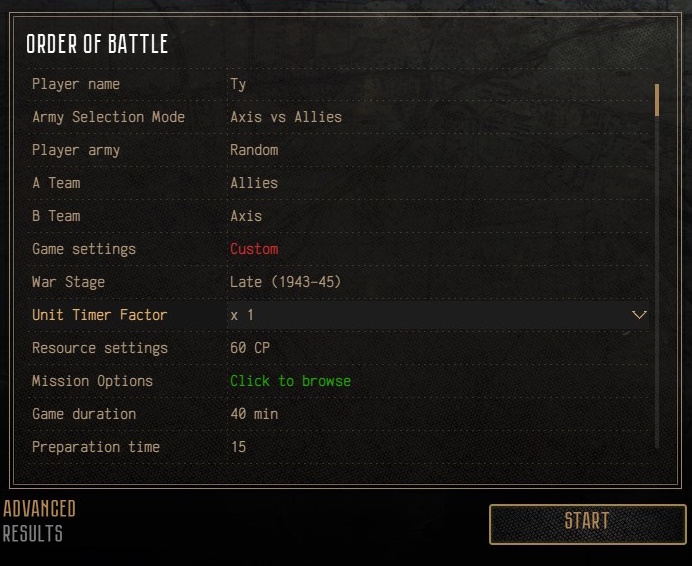
Task: Edit the Player name field showing Ty
Action: pos(238,84)
